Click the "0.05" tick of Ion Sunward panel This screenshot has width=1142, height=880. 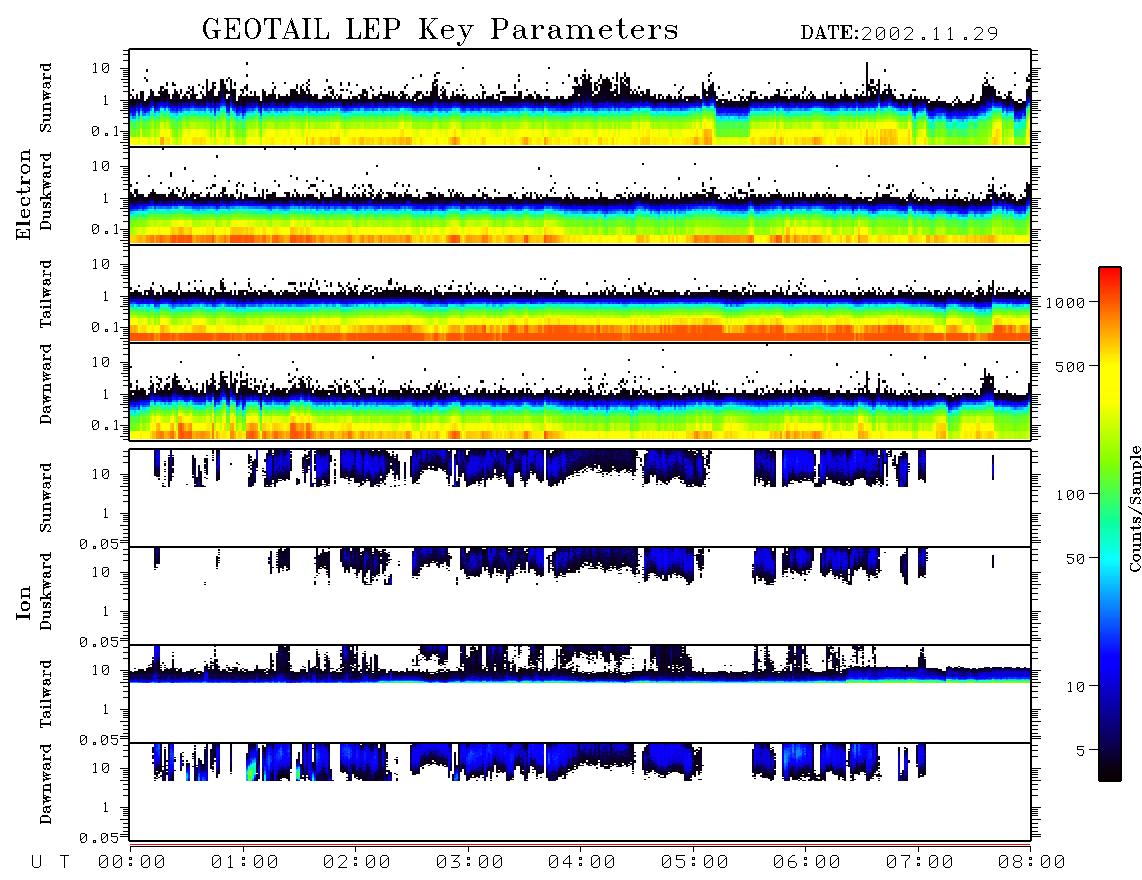coord(99,543)
